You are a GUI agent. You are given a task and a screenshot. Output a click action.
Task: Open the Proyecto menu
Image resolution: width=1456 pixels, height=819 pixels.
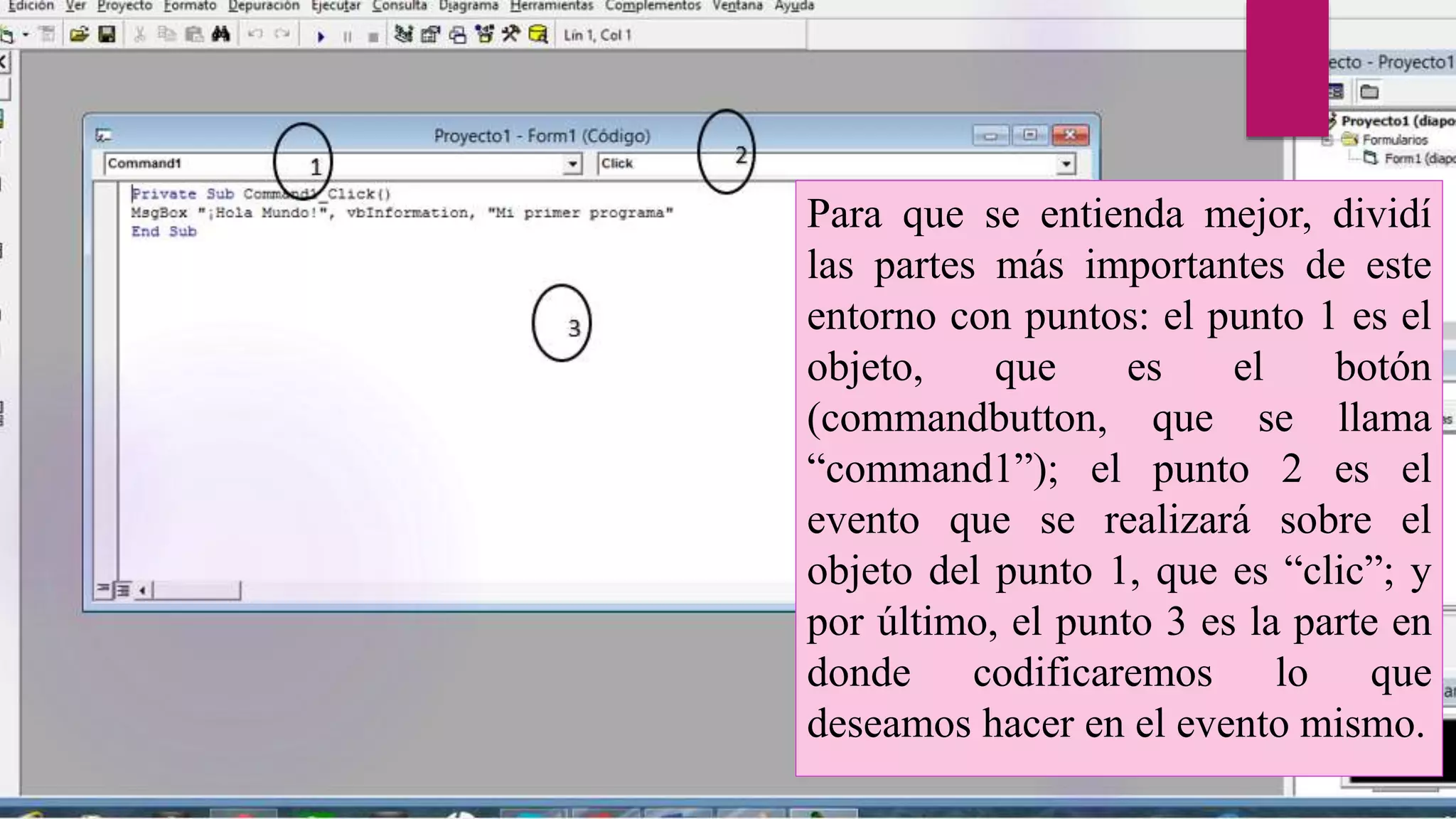point(125,6)
